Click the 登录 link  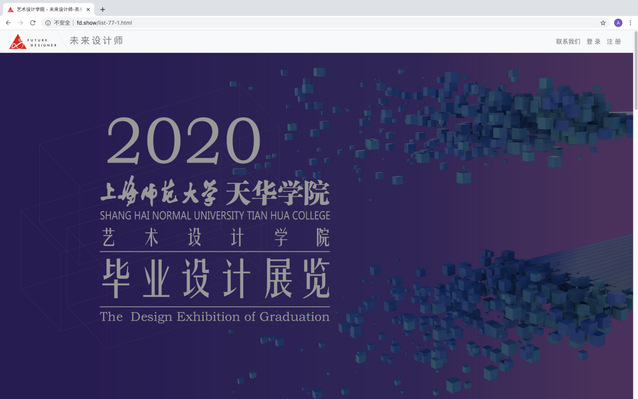coord(593,41)
